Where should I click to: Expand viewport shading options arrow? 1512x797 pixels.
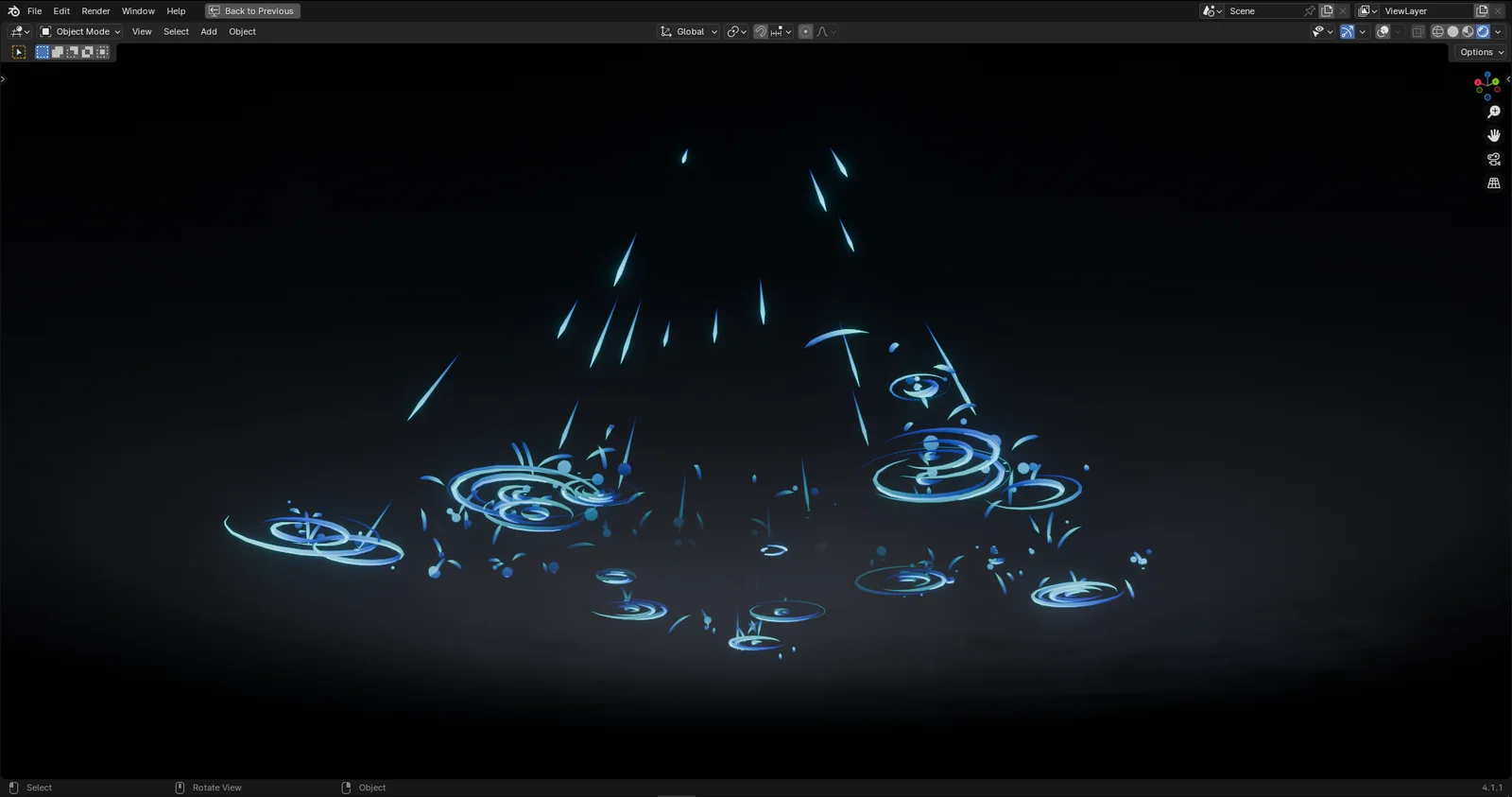point(1498,32)
